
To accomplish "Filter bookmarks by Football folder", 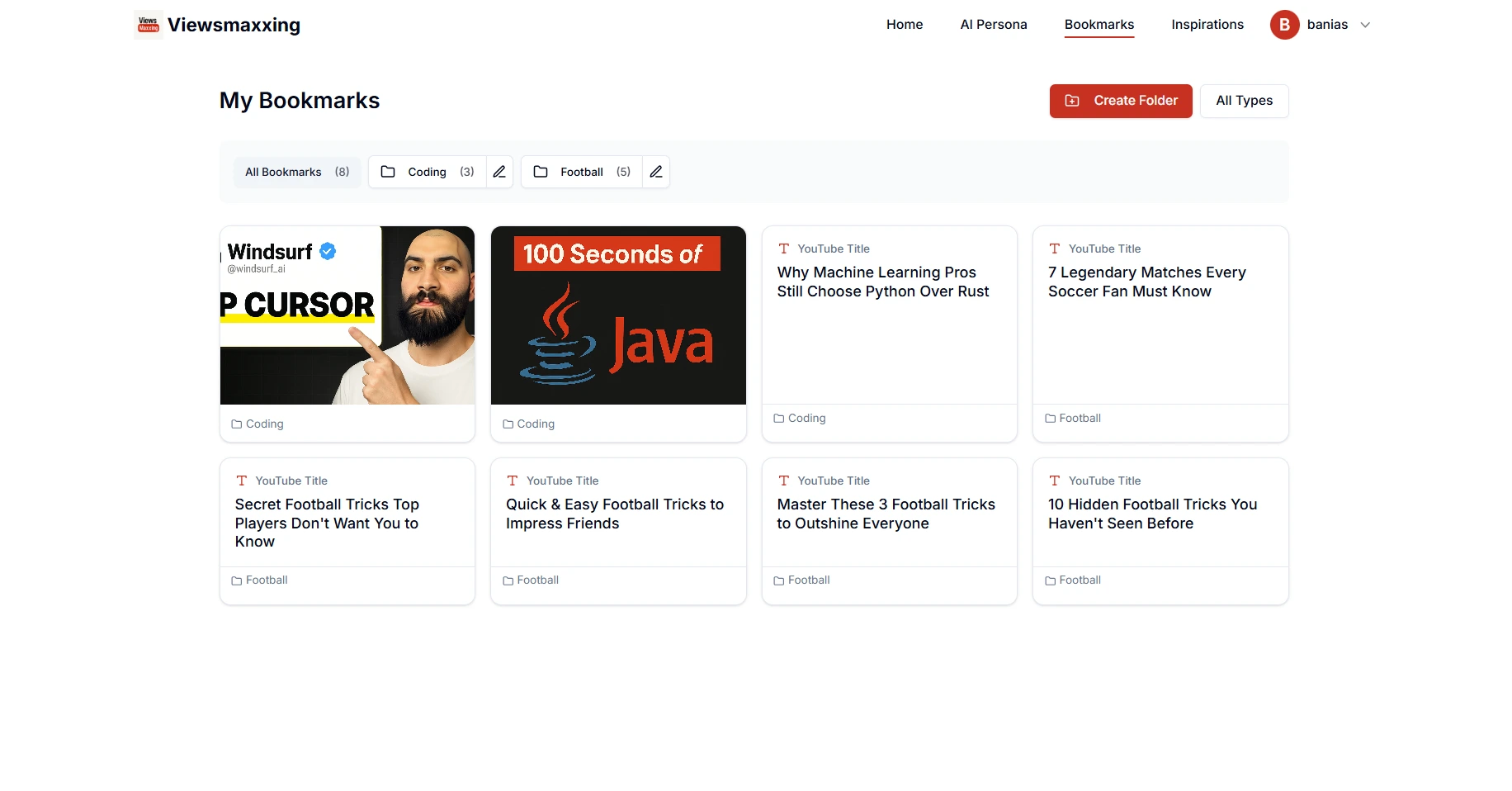I will pyautogui.click(x=582, y=172).
